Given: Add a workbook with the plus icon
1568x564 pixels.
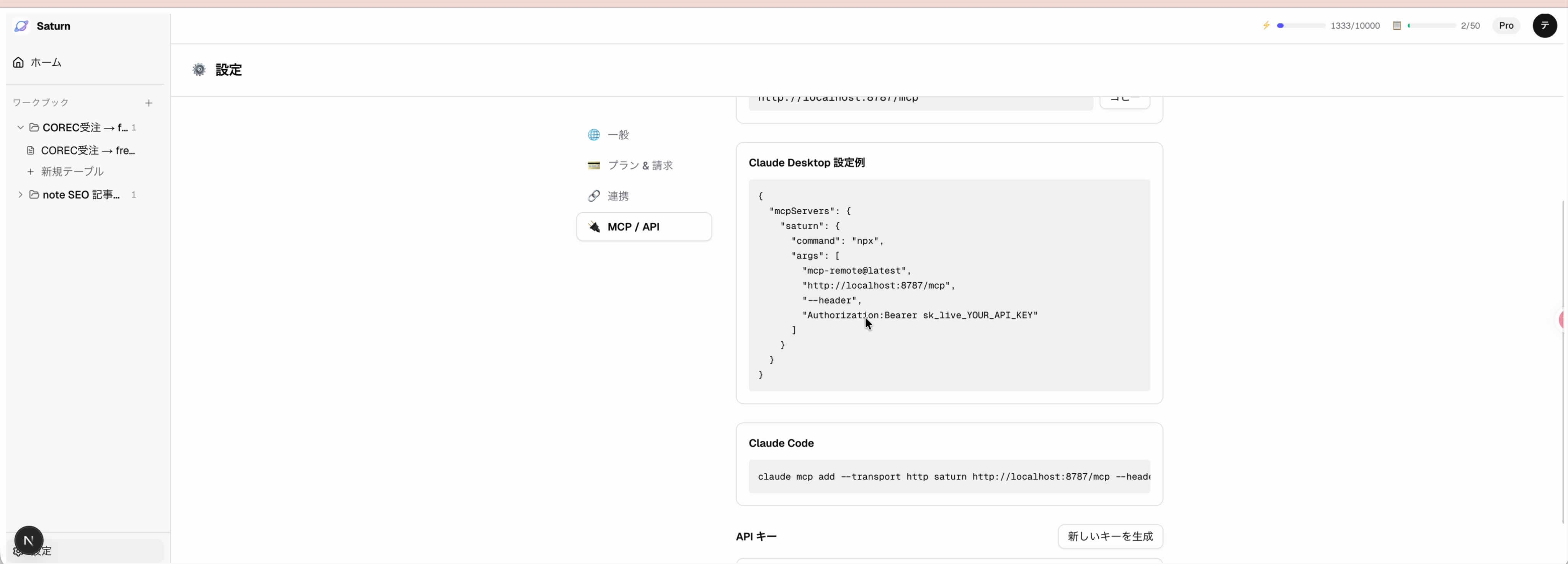Looking at the screenshot, I should 149,103.
